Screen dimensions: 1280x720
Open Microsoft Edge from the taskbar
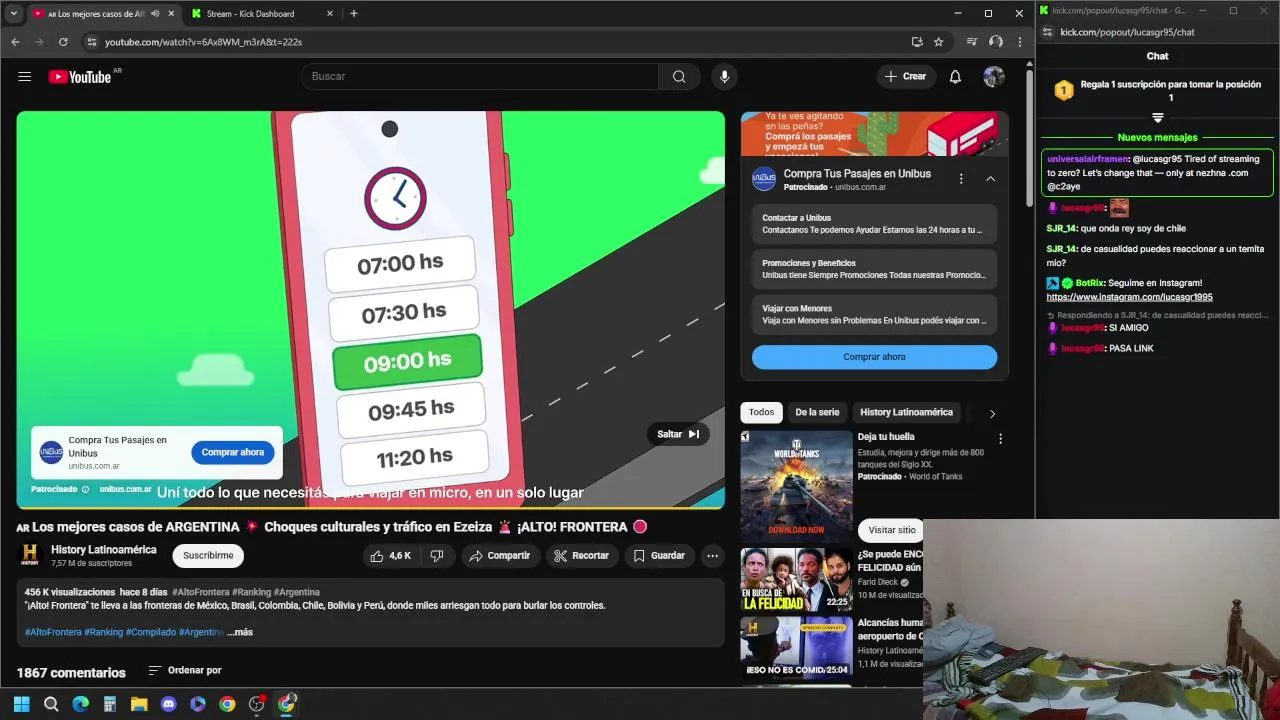(x=80, y=704)
